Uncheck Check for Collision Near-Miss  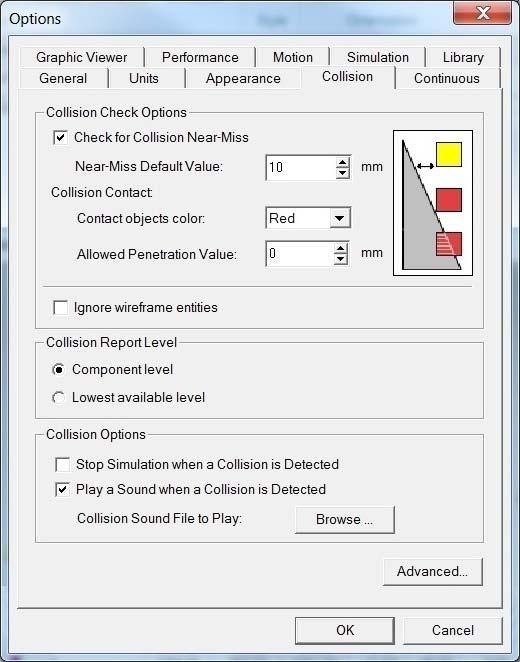(60, 138)
